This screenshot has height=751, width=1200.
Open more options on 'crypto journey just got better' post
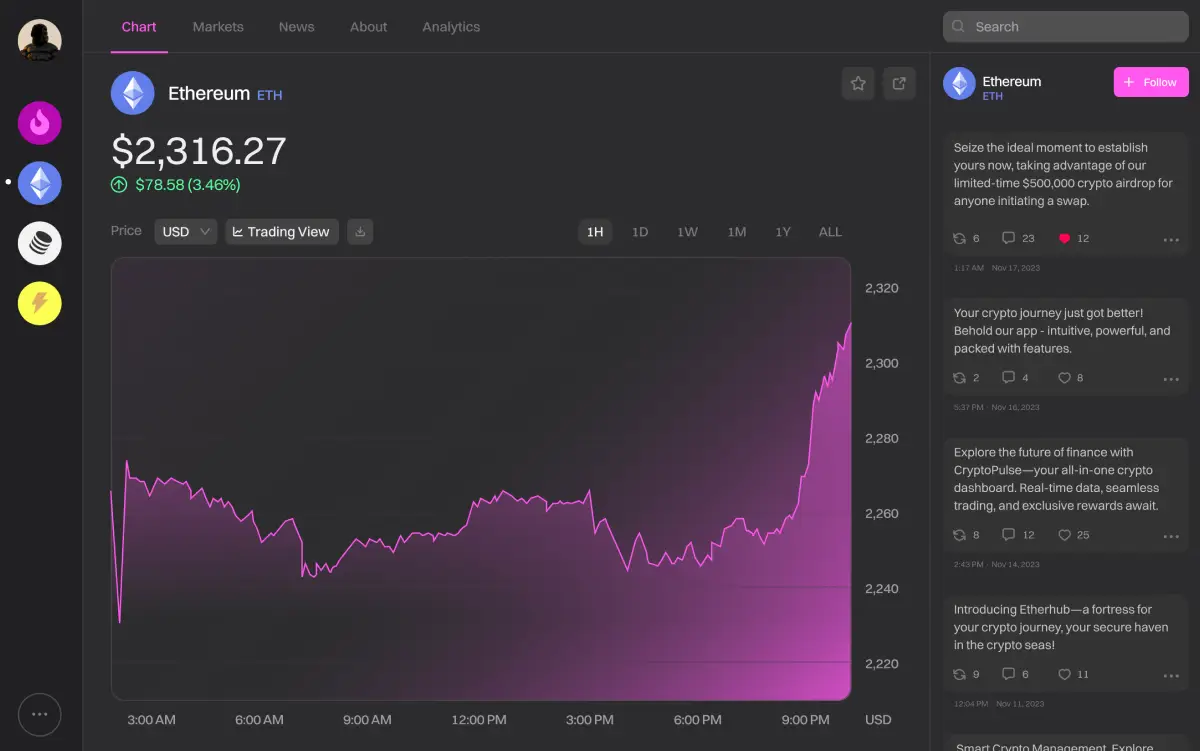(1171, 379)
